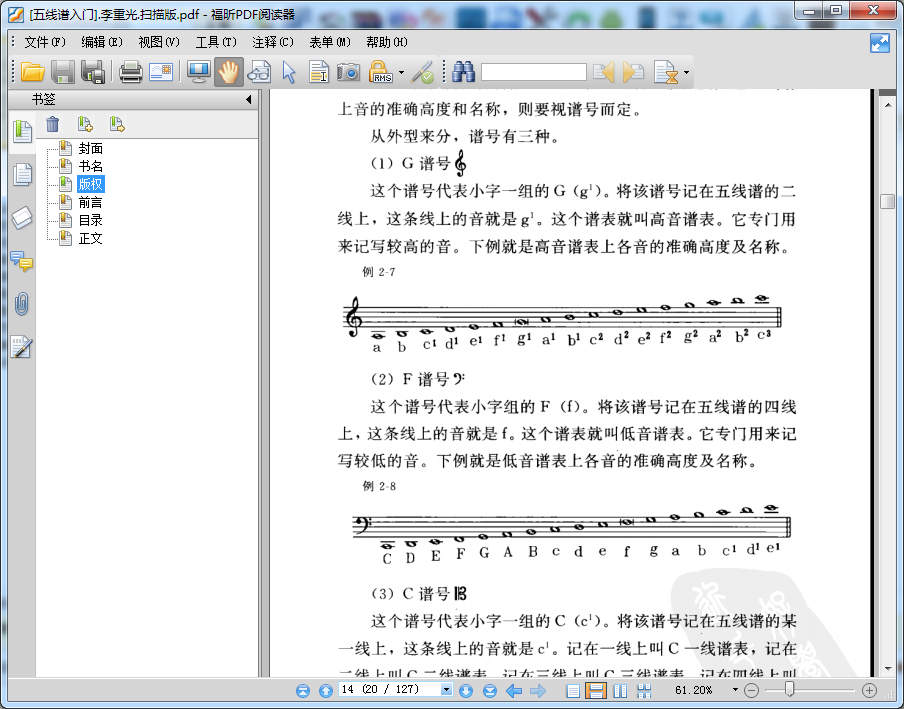Screen dimensions: 904x709
Task: Open a PDF file with folder icon
Action: [x=33, y=72]
